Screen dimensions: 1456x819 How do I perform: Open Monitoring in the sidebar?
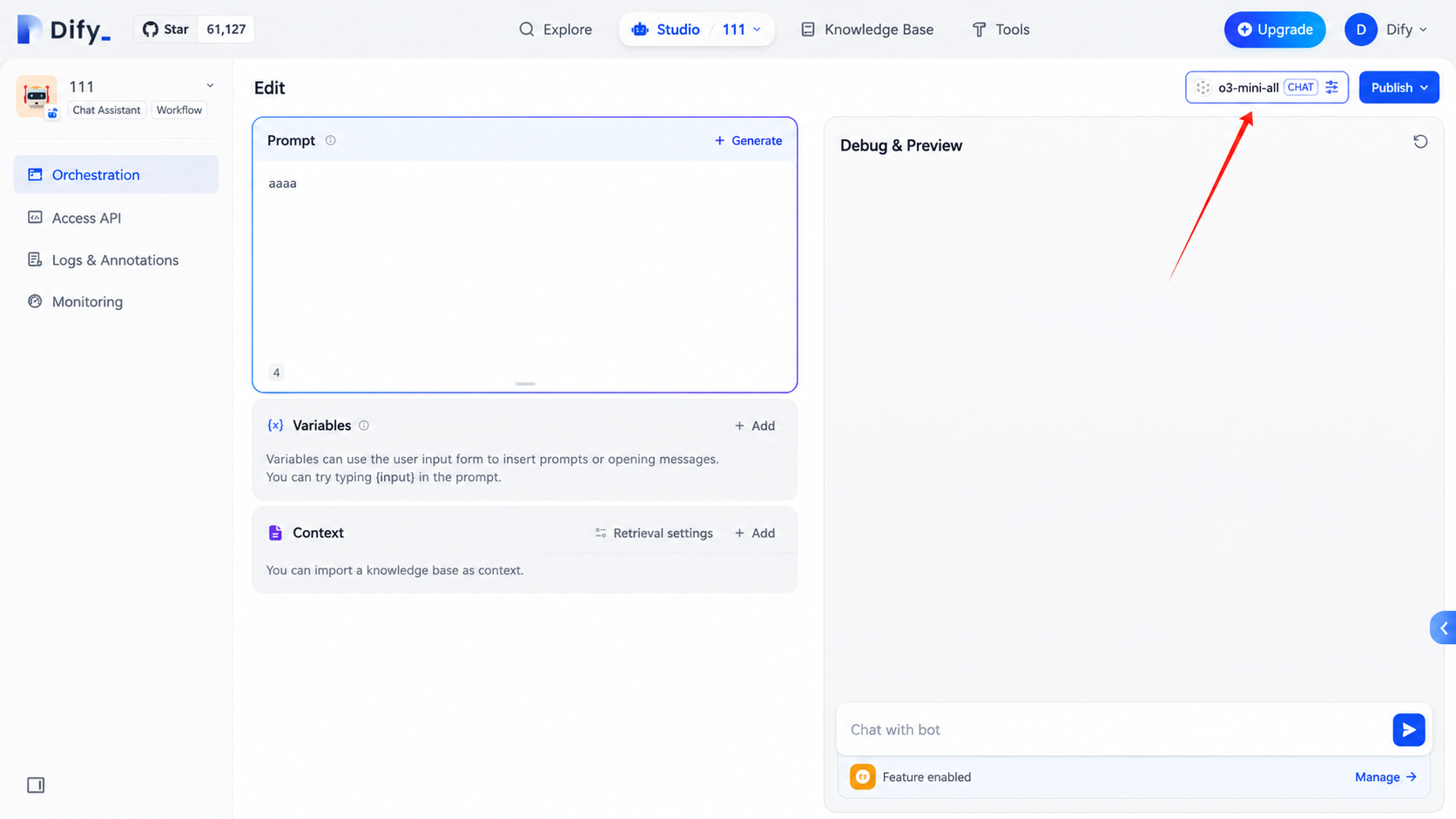[116, 302]
